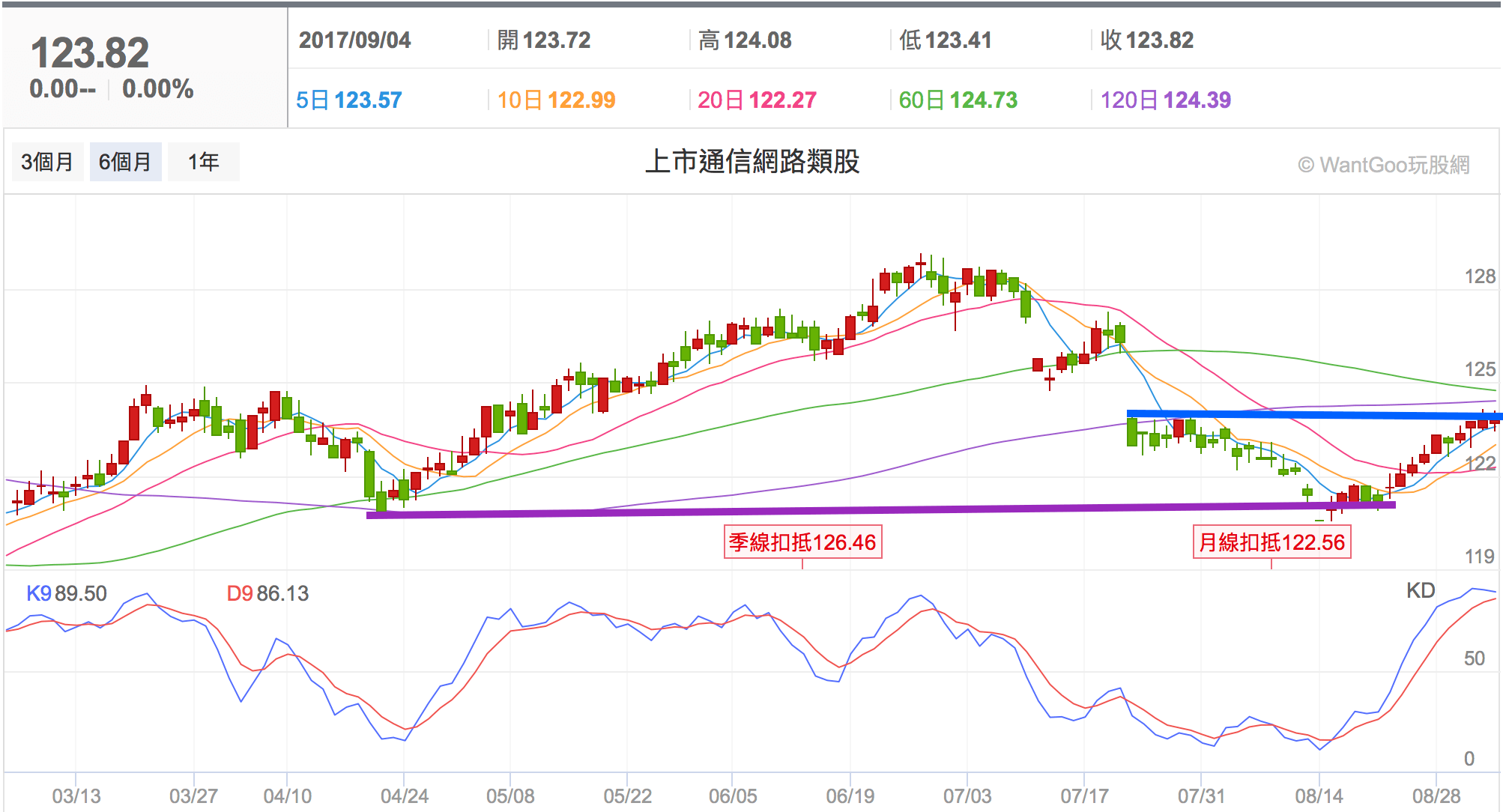Click the 08/14 date axis label
Screen dimensions: 1503x812
coord(1319,796)
